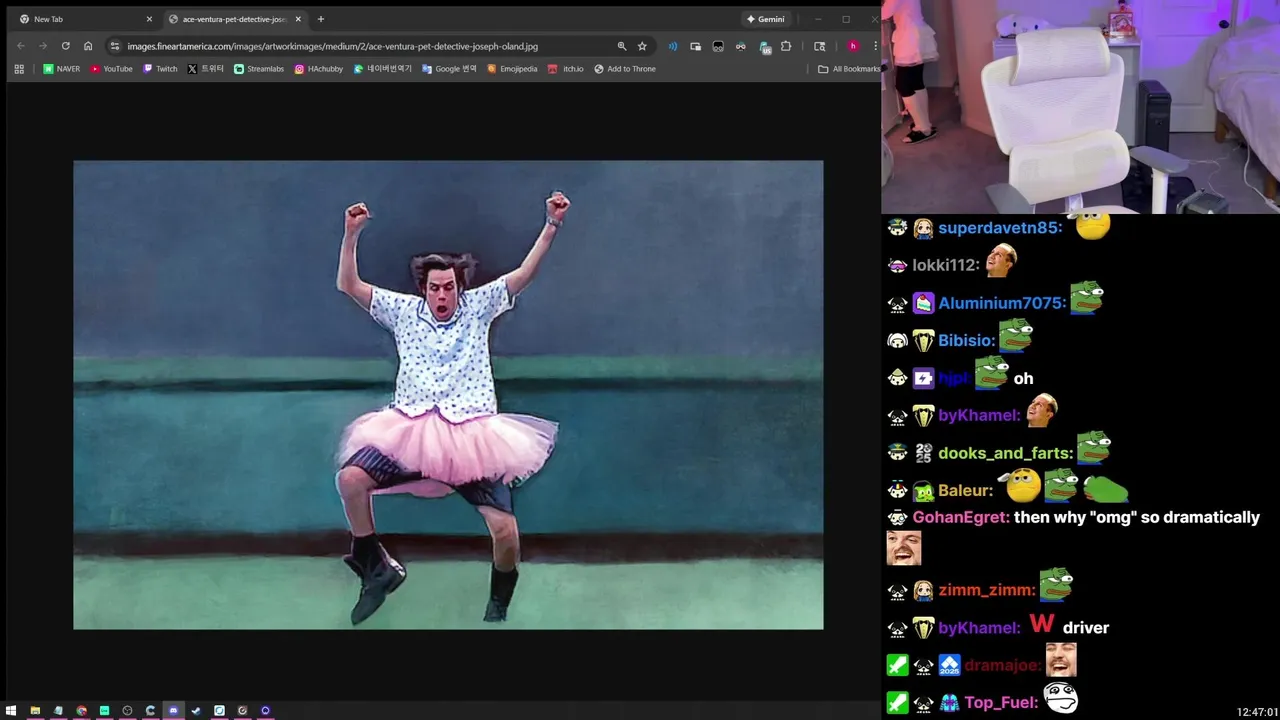The width and height of the screenshot is (1280, 720).
Task: Open the Add to Throne bookmark
Action: [625, 69]
